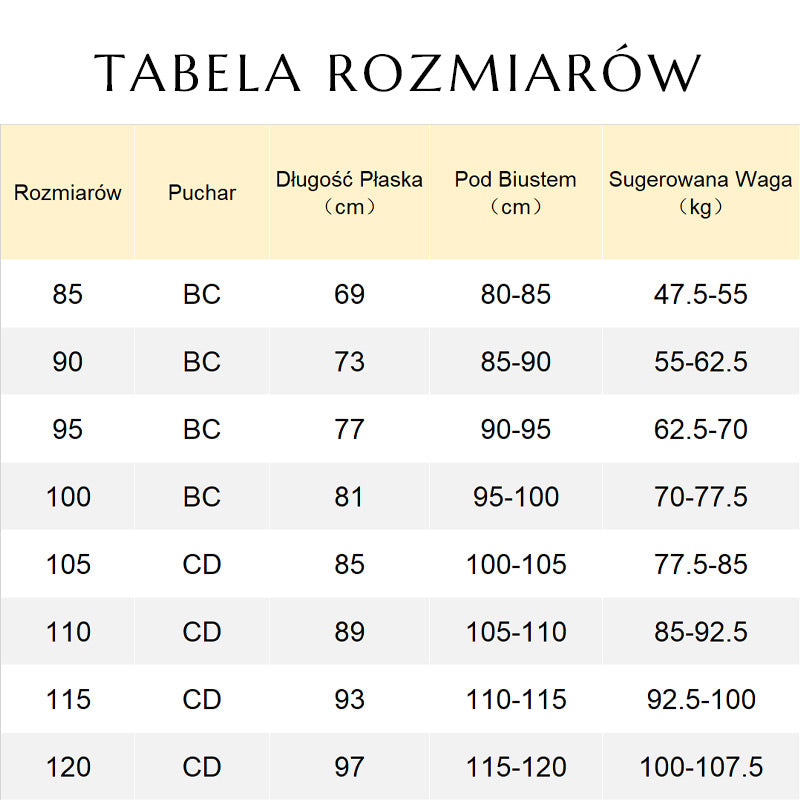Click the Długość Płaska (cm) header
The width and height of the screenshot is (800, 800).
[349, 193]
